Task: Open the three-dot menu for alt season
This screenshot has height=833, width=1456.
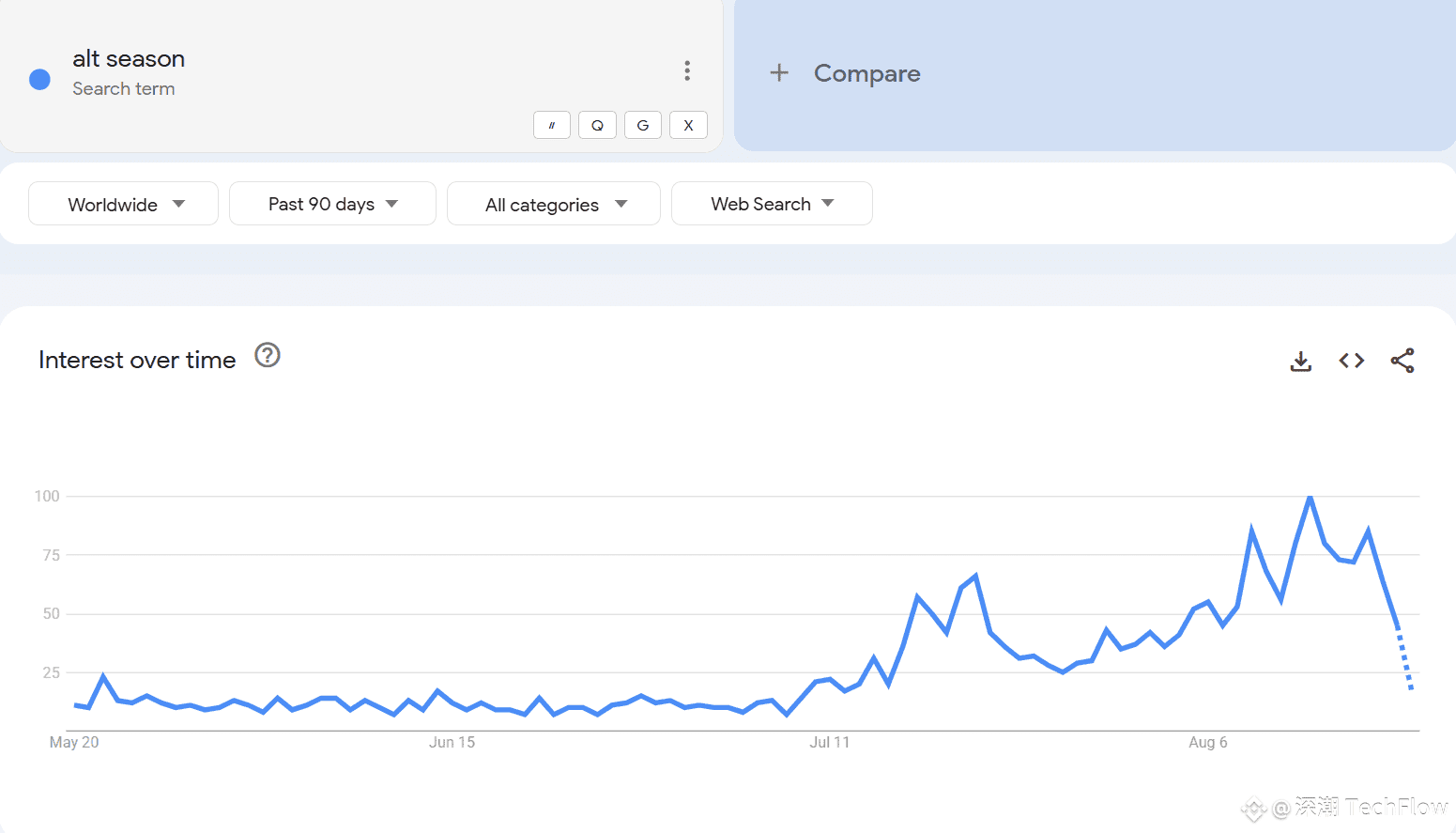Action: click(687, 70)
